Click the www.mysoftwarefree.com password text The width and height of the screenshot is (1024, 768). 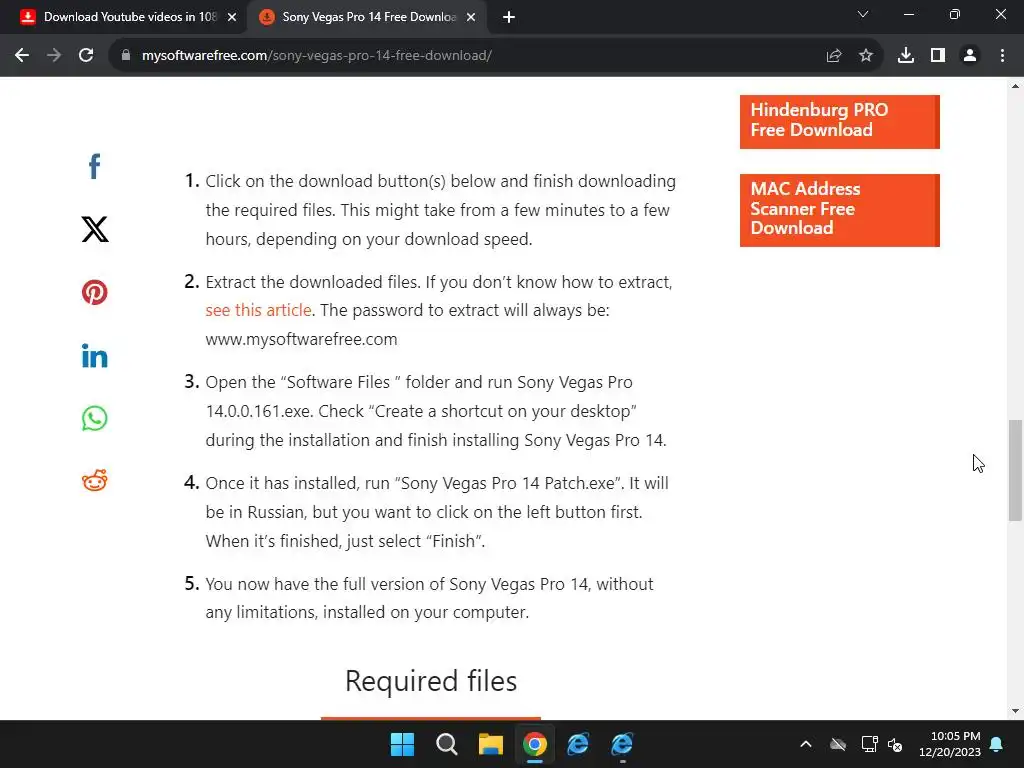(x=301, y=340)
